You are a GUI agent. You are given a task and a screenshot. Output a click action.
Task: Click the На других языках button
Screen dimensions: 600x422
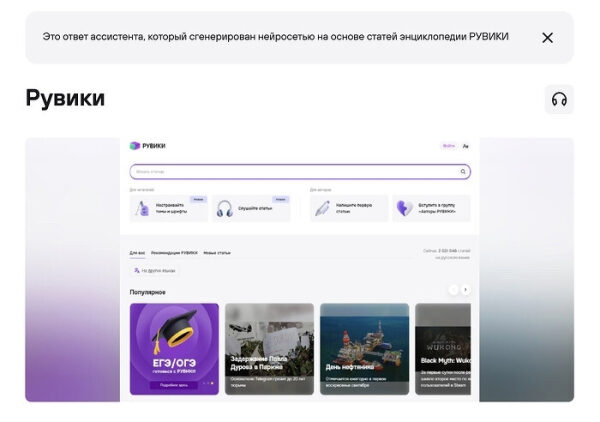point(155,270)
